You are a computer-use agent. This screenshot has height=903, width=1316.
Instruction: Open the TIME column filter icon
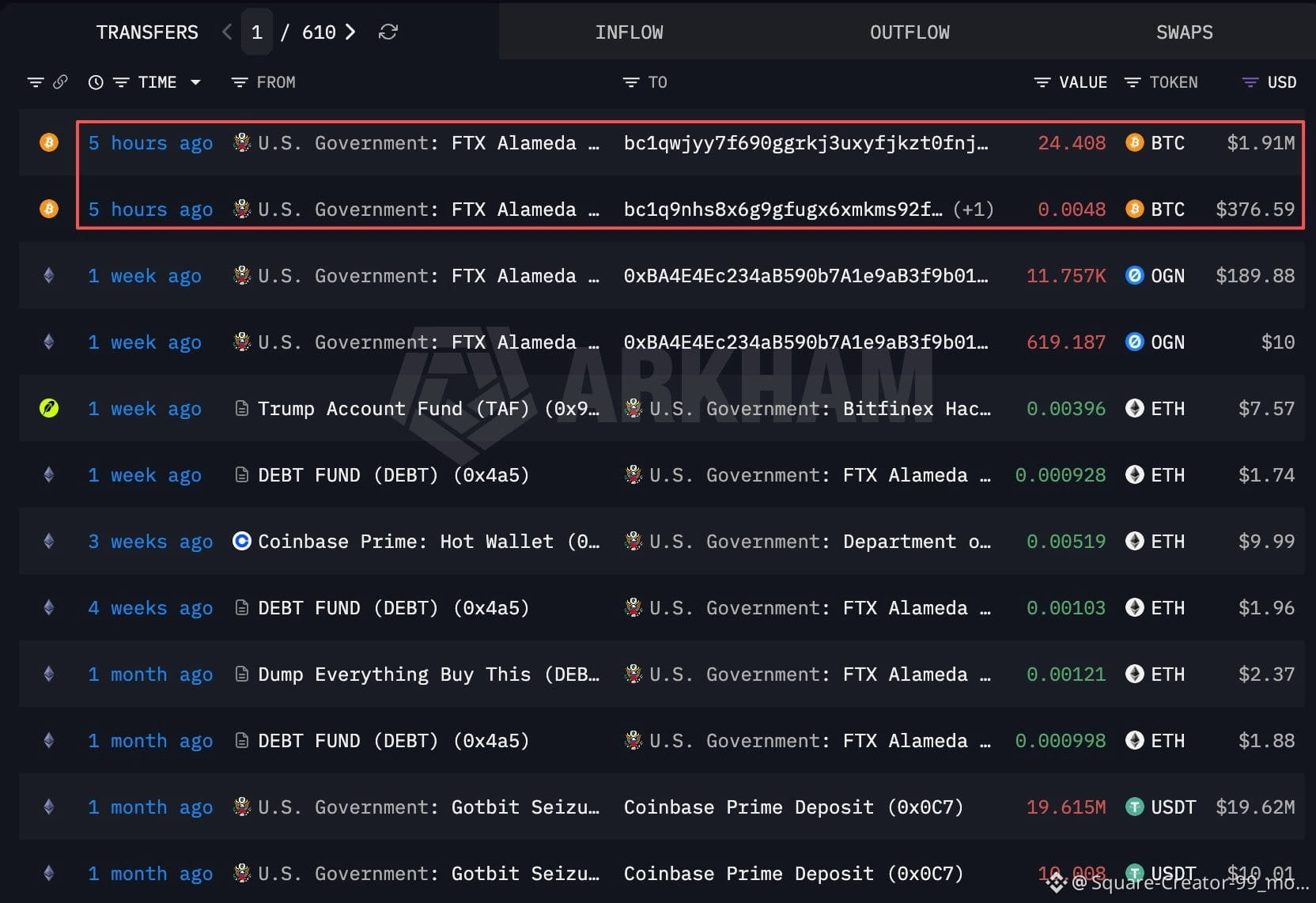(x=121, y=82)
